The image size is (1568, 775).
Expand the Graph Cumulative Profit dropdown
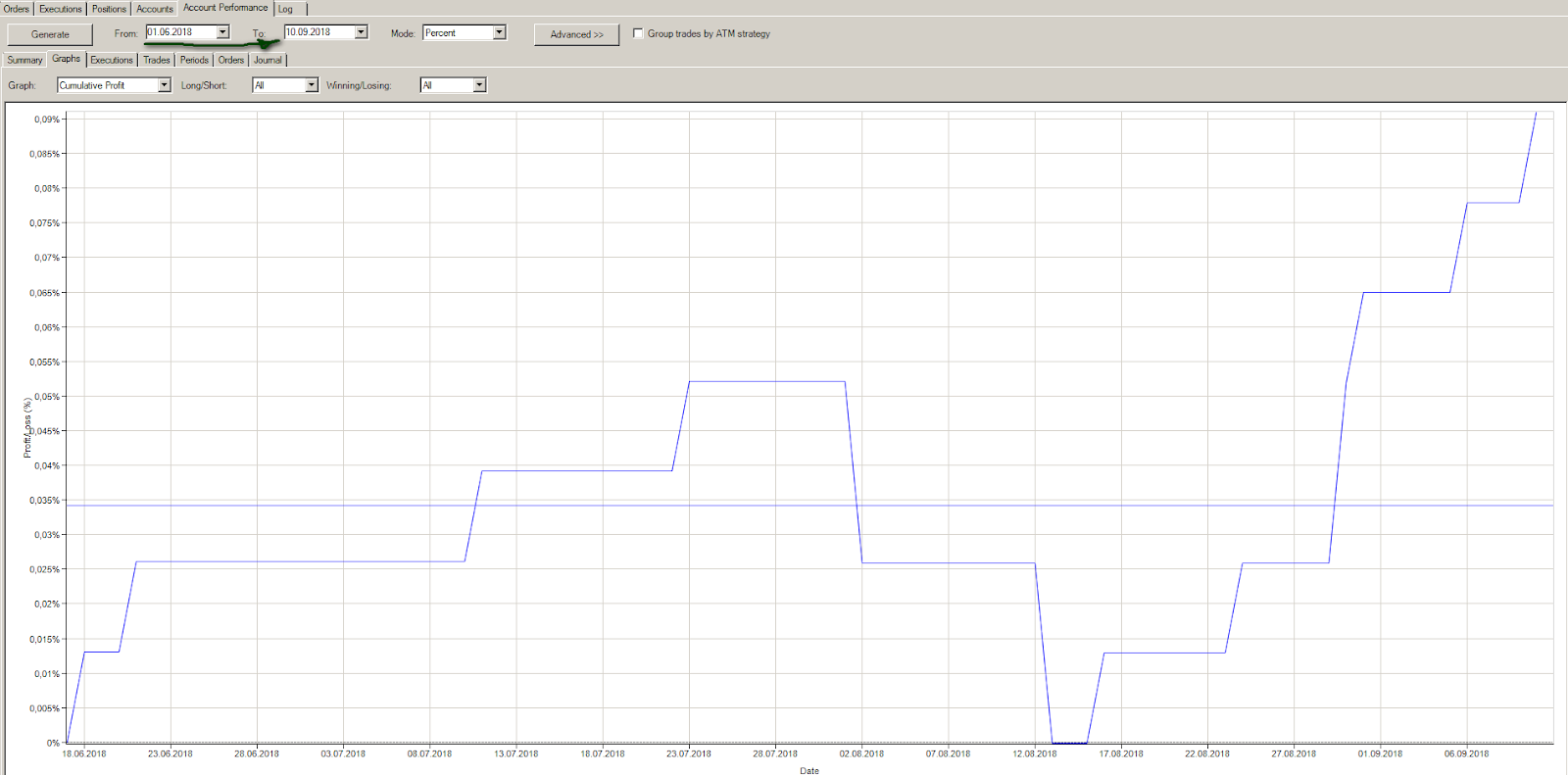point(164,85)
